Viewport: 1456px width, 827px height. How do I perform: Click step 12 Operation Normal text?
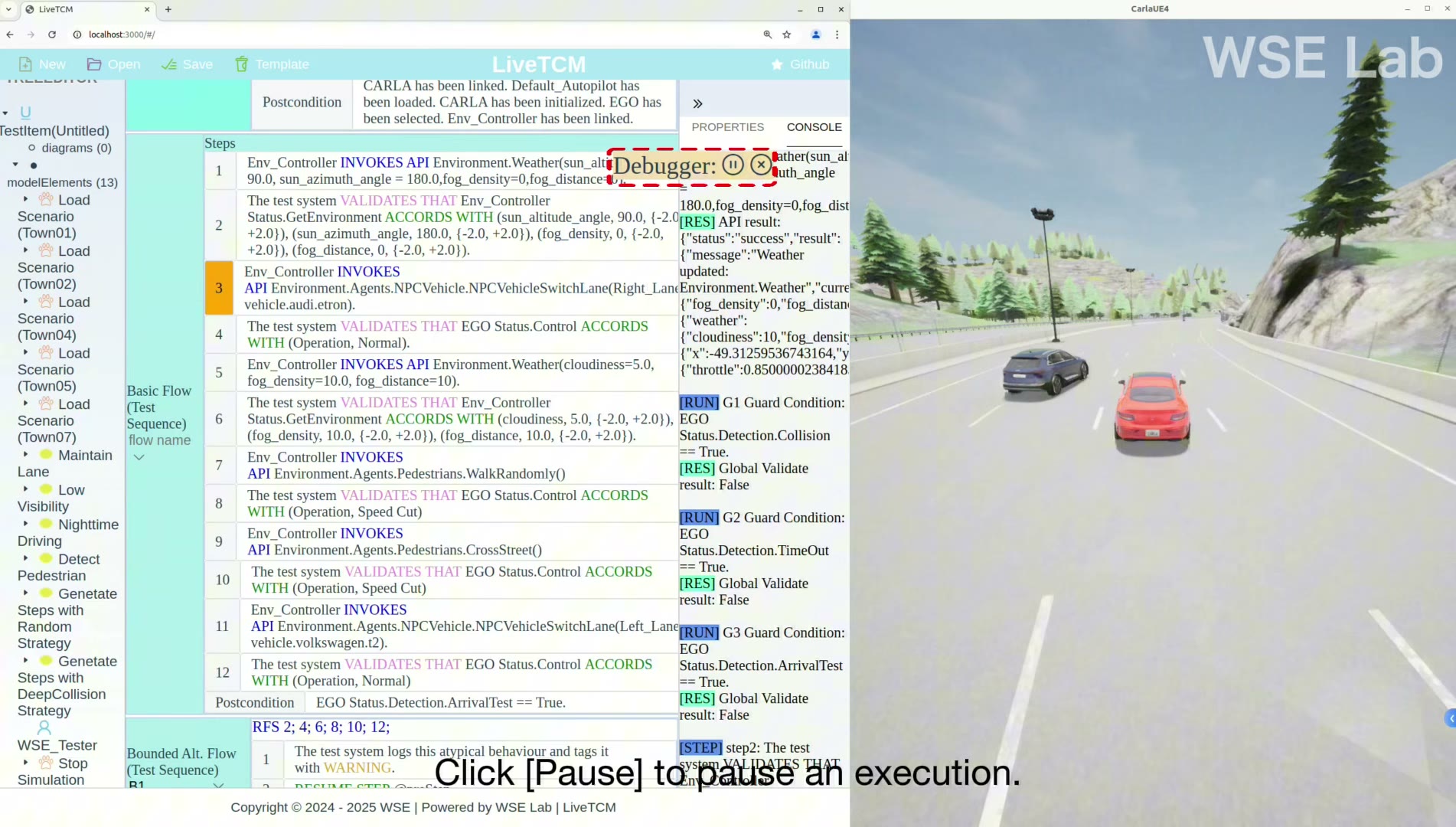tap(452, 672)
